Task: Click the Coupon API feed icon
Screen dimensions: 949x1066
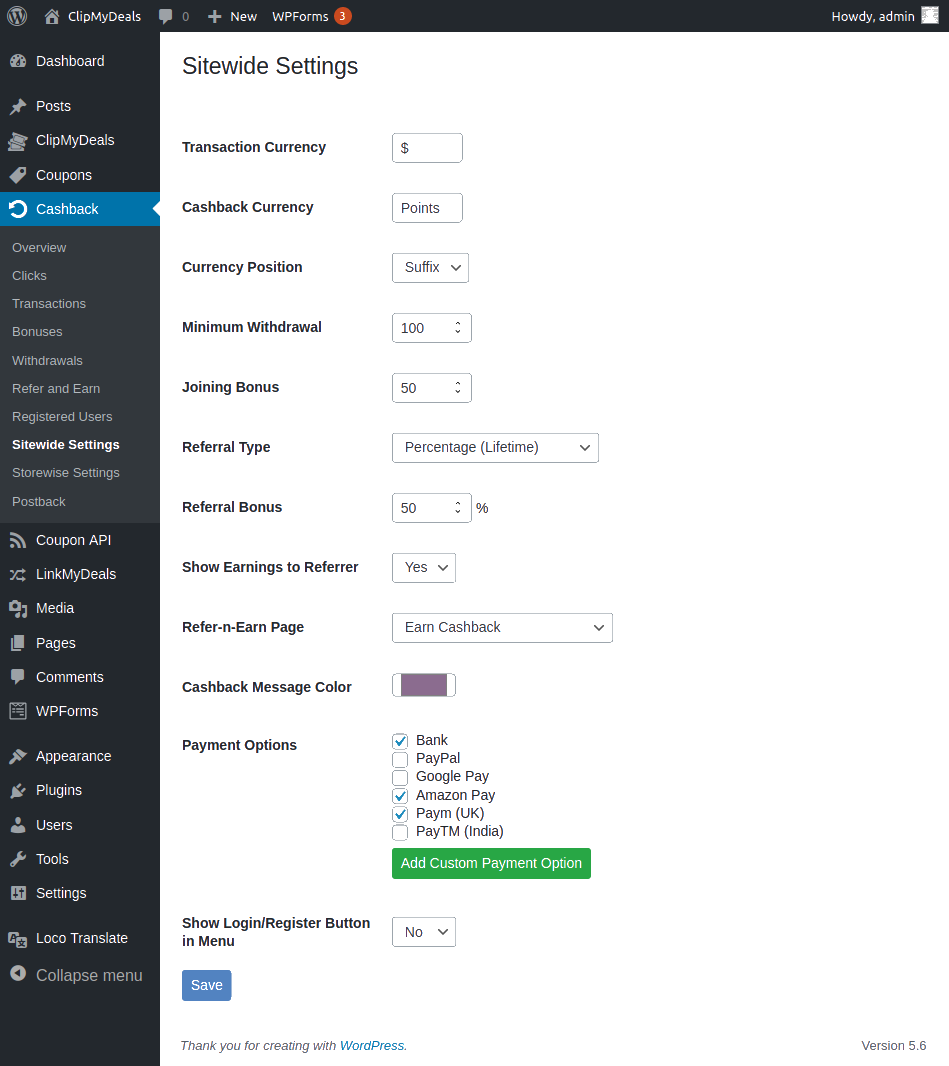Action: (18, 540)
